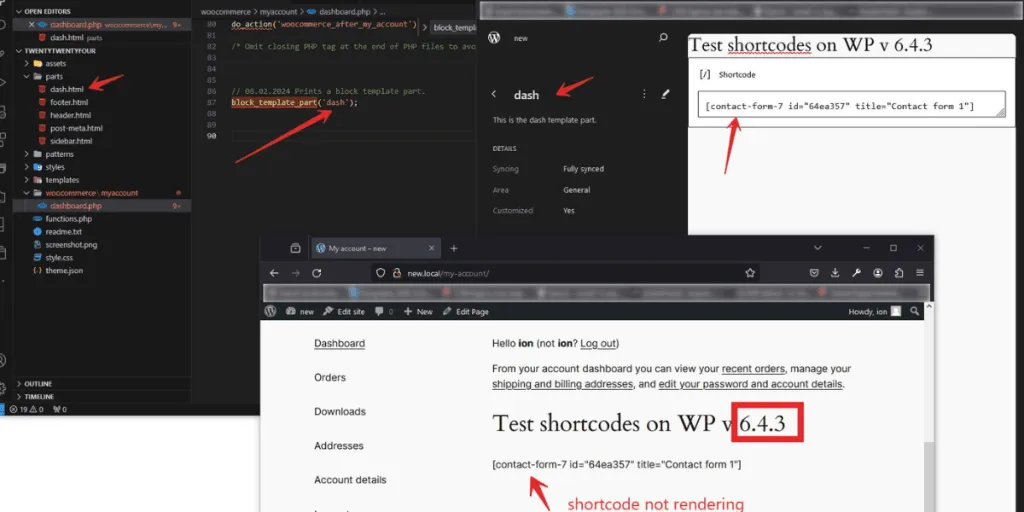Click the browser downloads icon
Viewport: 1024px width, 512px height.
point(835,273)
